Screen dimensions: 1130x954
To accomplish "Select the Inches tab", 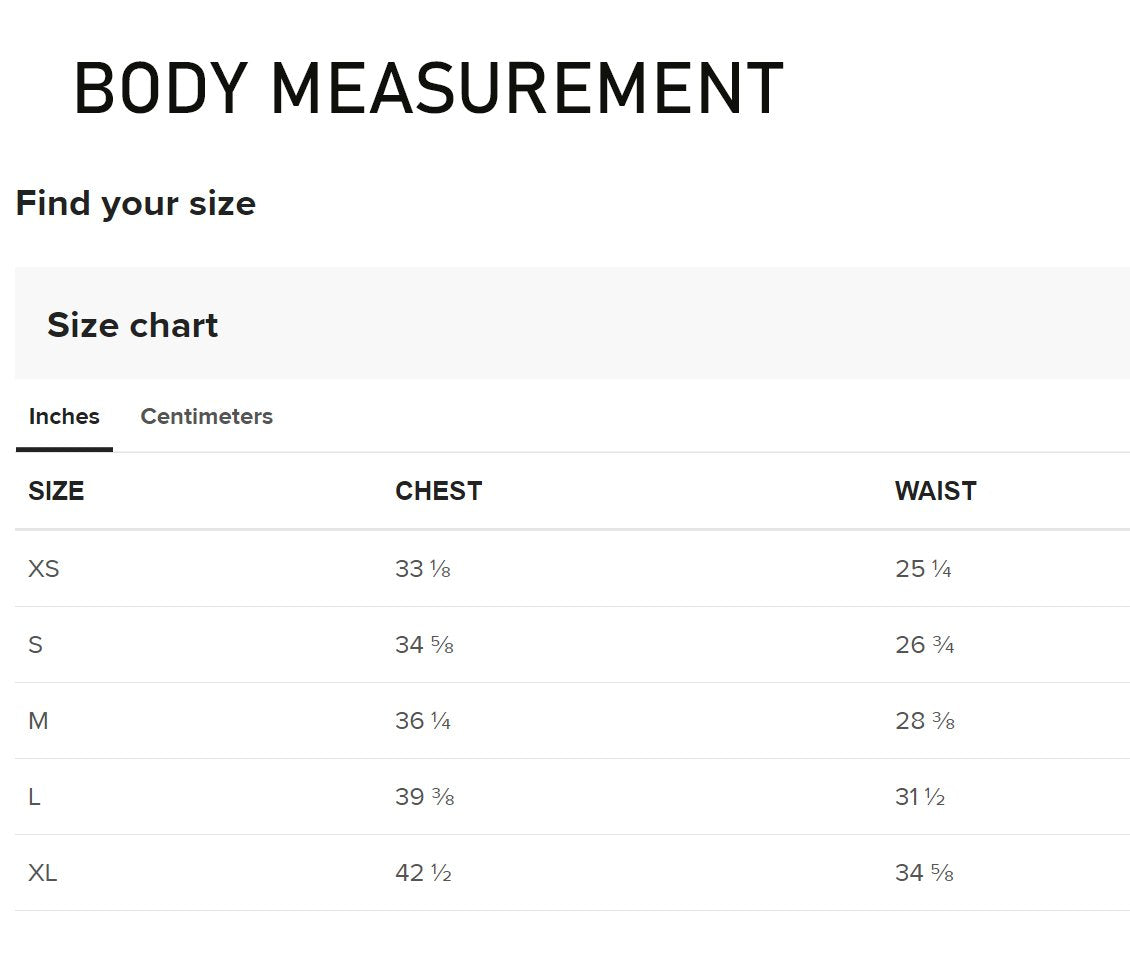I will tap(64, 417).
